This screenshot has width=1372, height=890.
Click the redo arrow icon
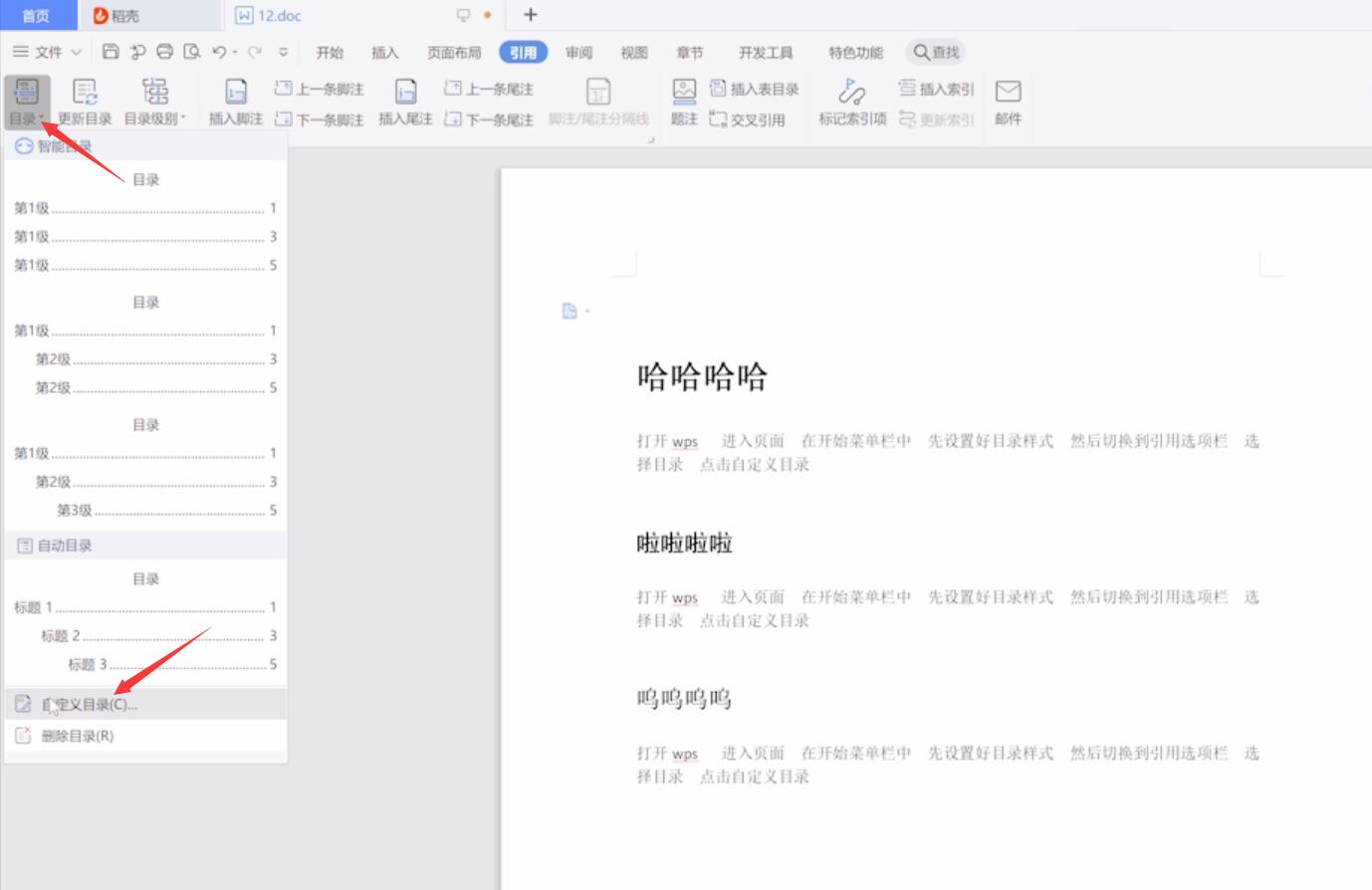click(255, 52)
